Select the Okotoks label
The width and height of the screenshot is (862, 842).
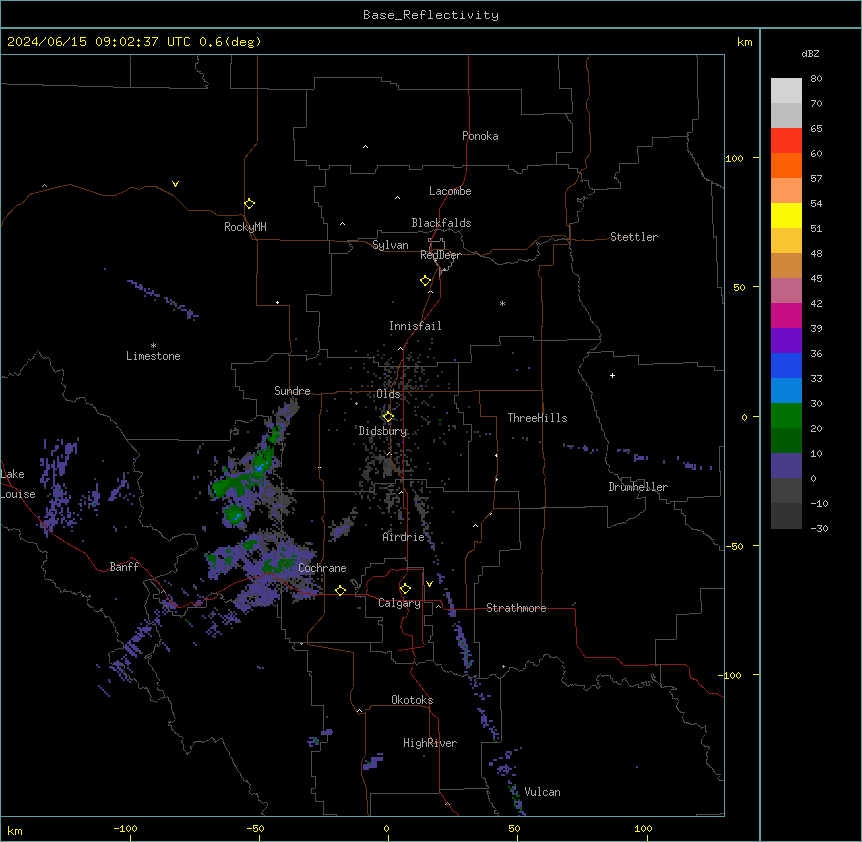(412, 700)
